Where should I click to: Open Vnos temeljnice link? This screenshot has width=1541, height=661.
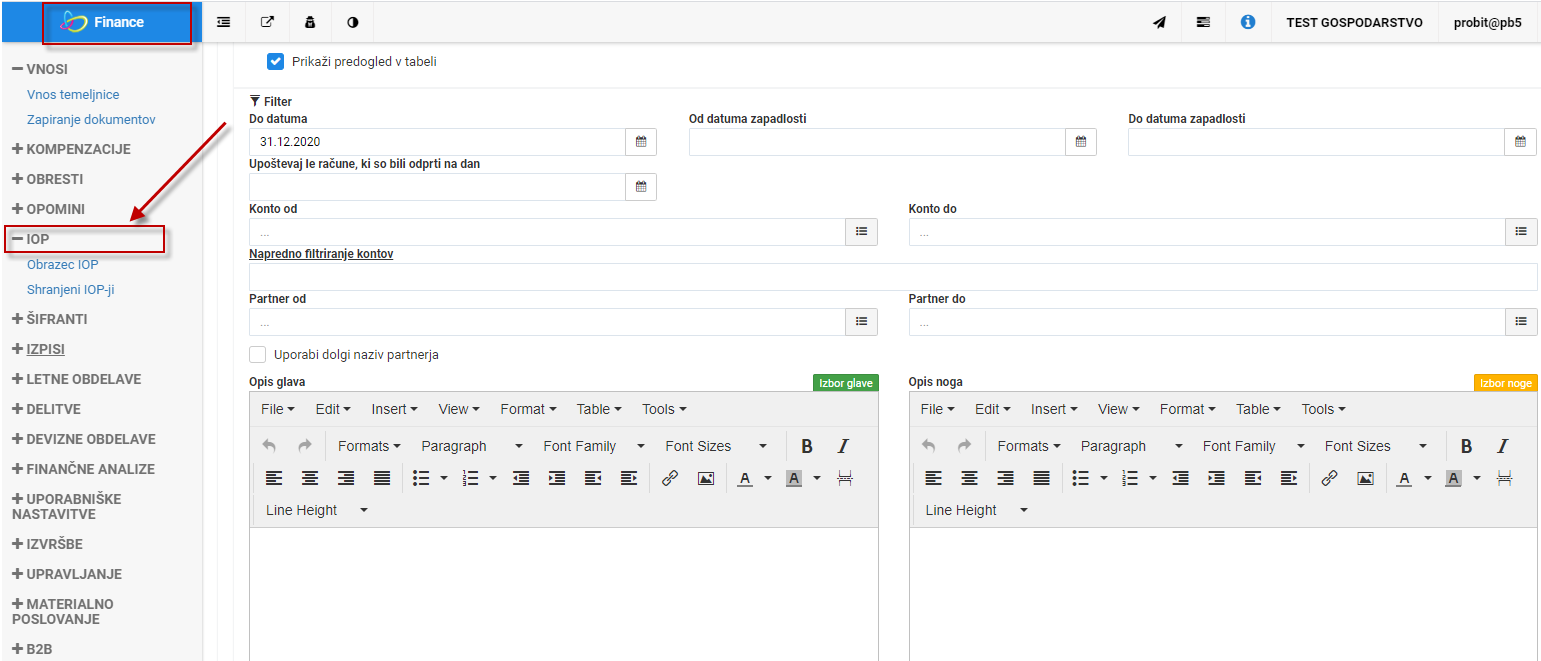(x=73, y=95)
